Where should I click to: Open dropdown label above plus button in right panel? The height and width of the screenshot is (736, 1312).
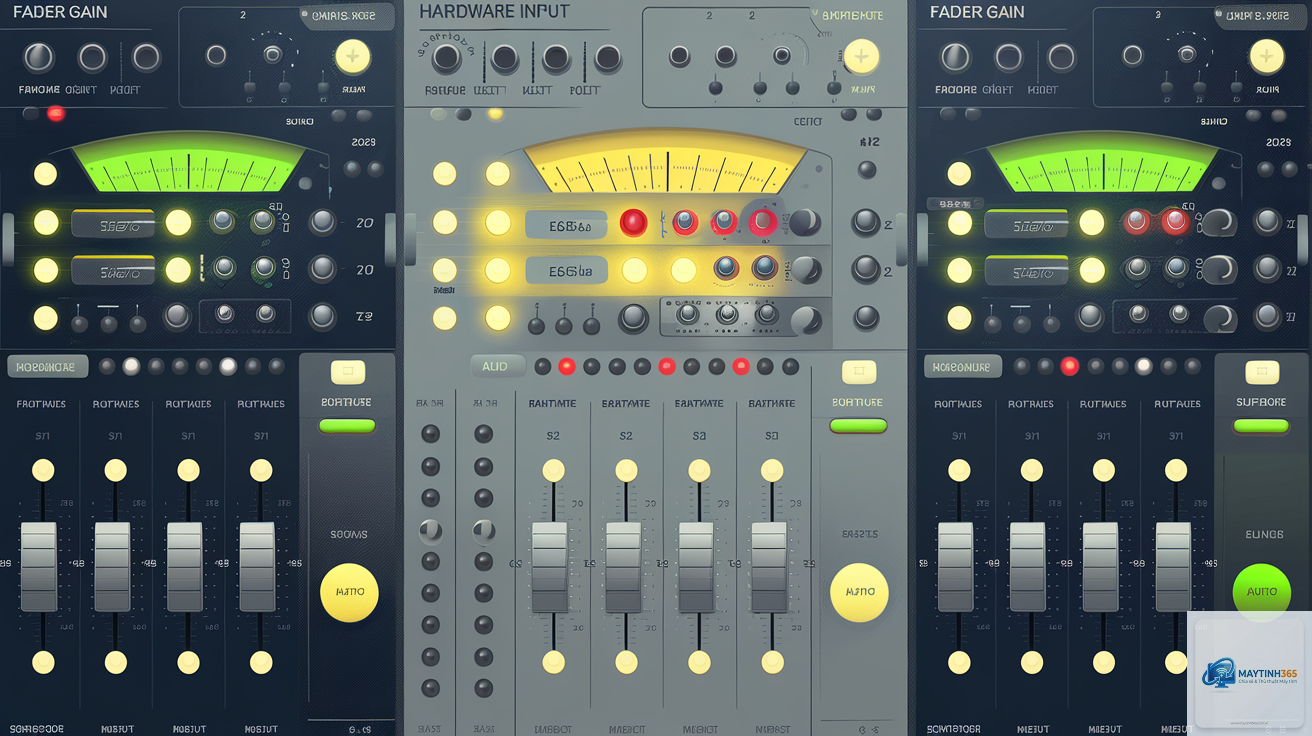[x=1260, y=16]
